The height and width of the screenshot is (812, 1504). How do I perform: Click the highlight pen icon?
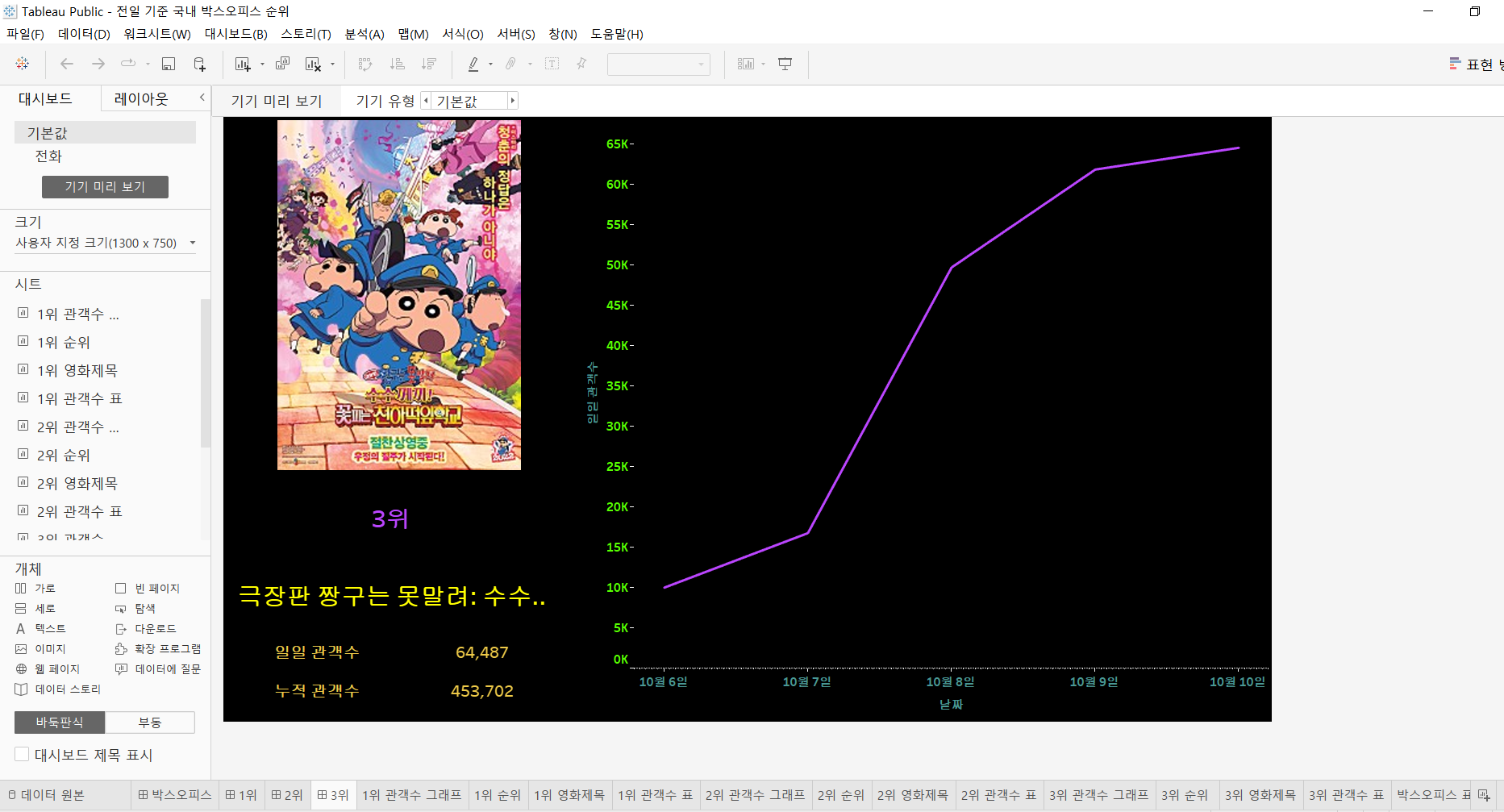(x=473, y=64)
